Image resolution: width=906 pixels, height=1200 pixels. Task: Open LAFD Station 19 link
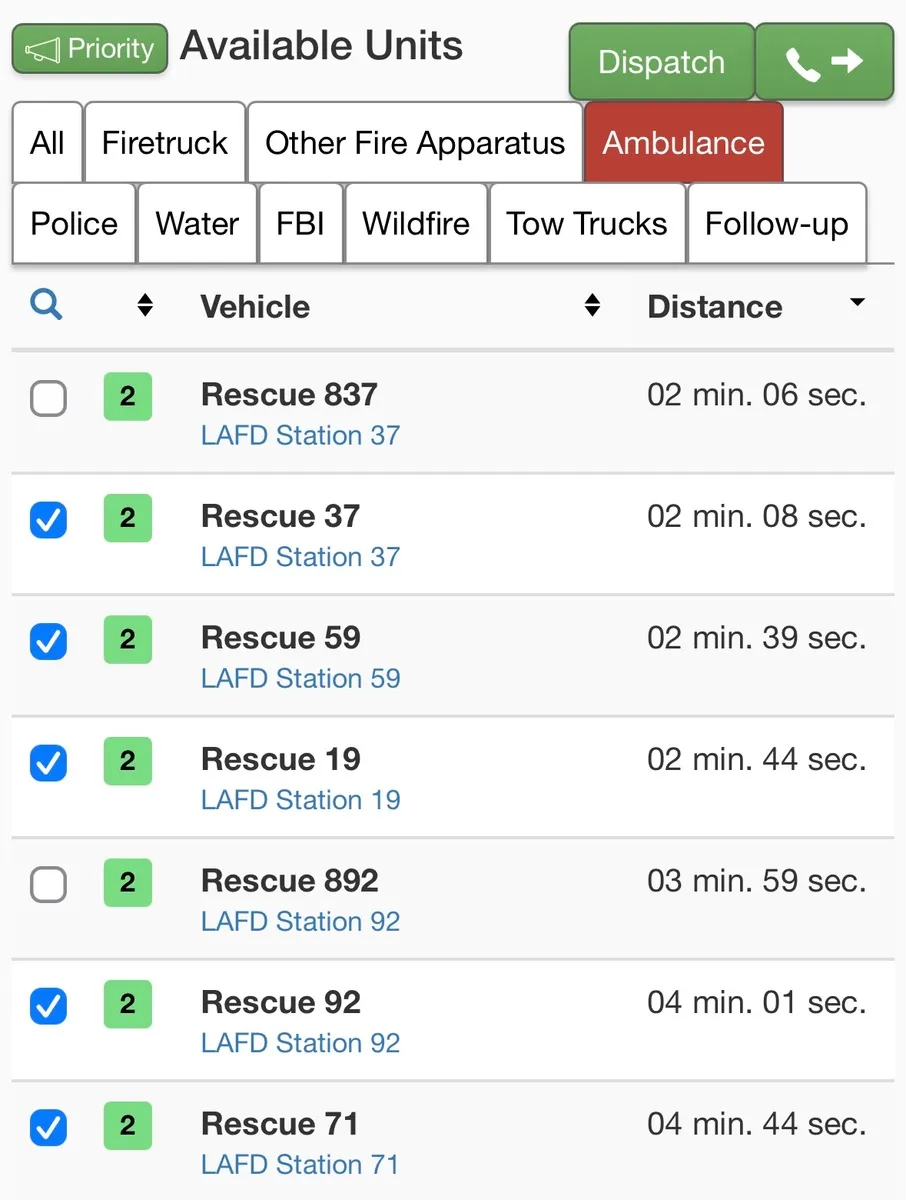click(300, 800)
